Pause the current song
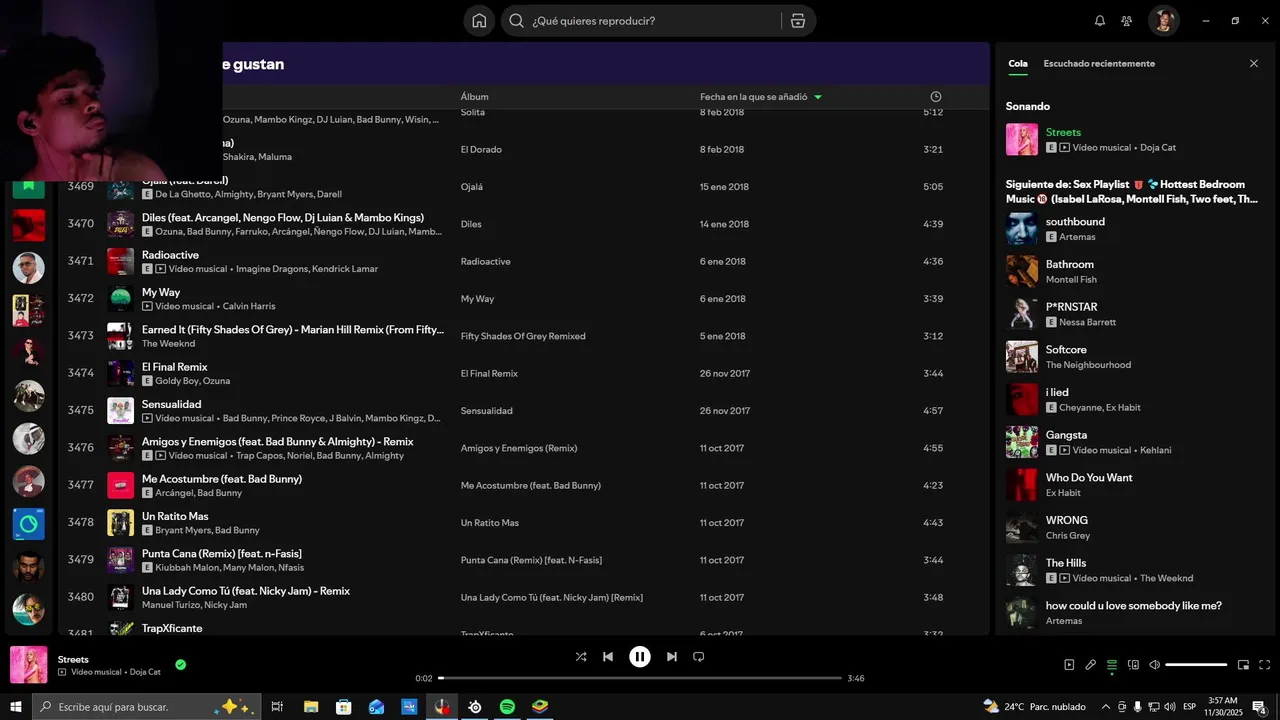 click(640, 657)
